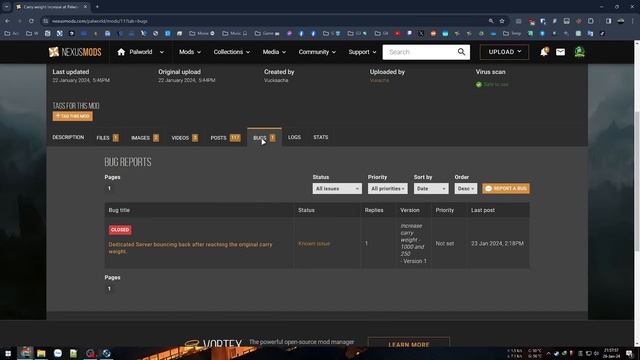Screen dimensions: 640x360
Task: Click the red CLOSED badge
Action: point(120,230)
